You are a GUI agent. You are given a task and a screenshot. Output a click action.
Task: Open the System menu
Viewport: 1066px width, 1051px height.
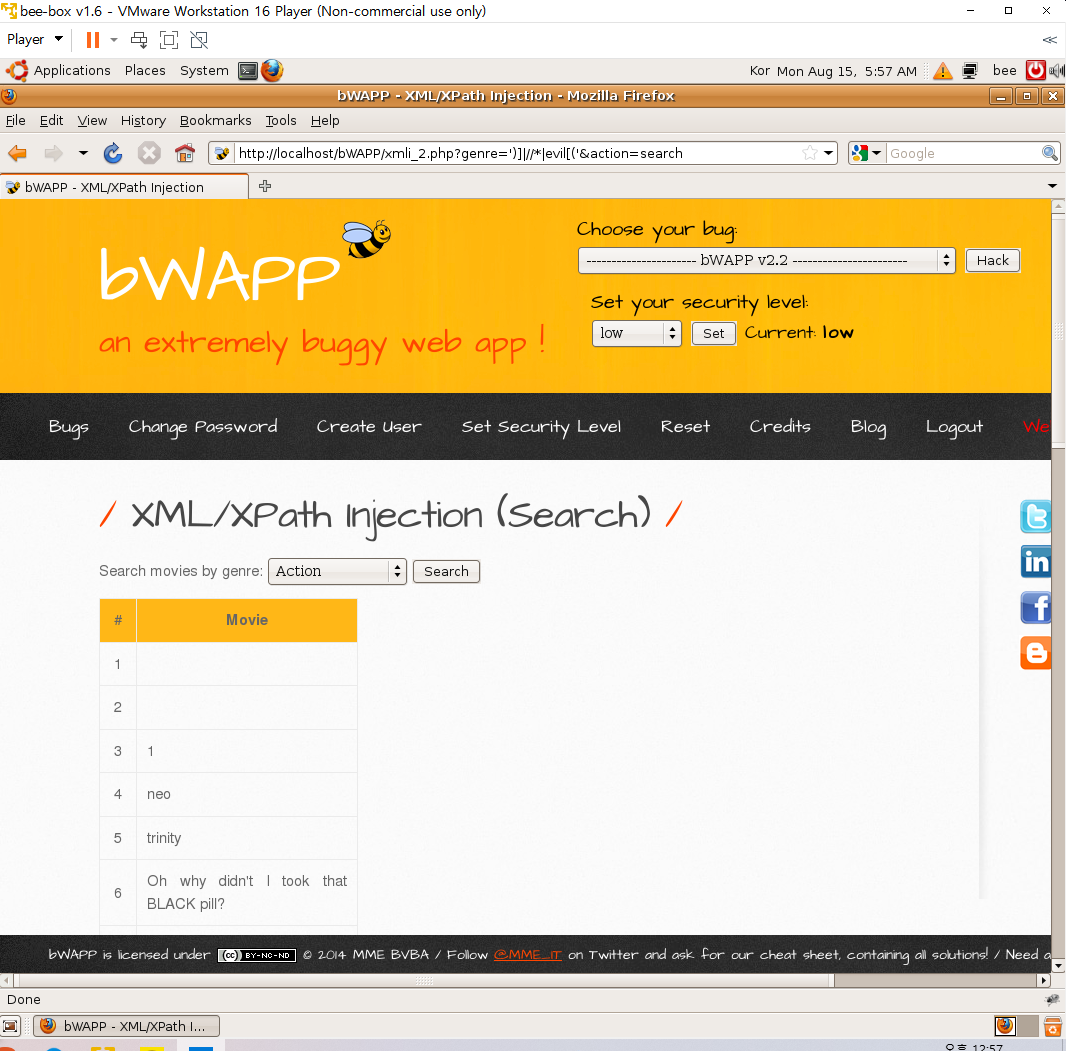coord(204,71)
